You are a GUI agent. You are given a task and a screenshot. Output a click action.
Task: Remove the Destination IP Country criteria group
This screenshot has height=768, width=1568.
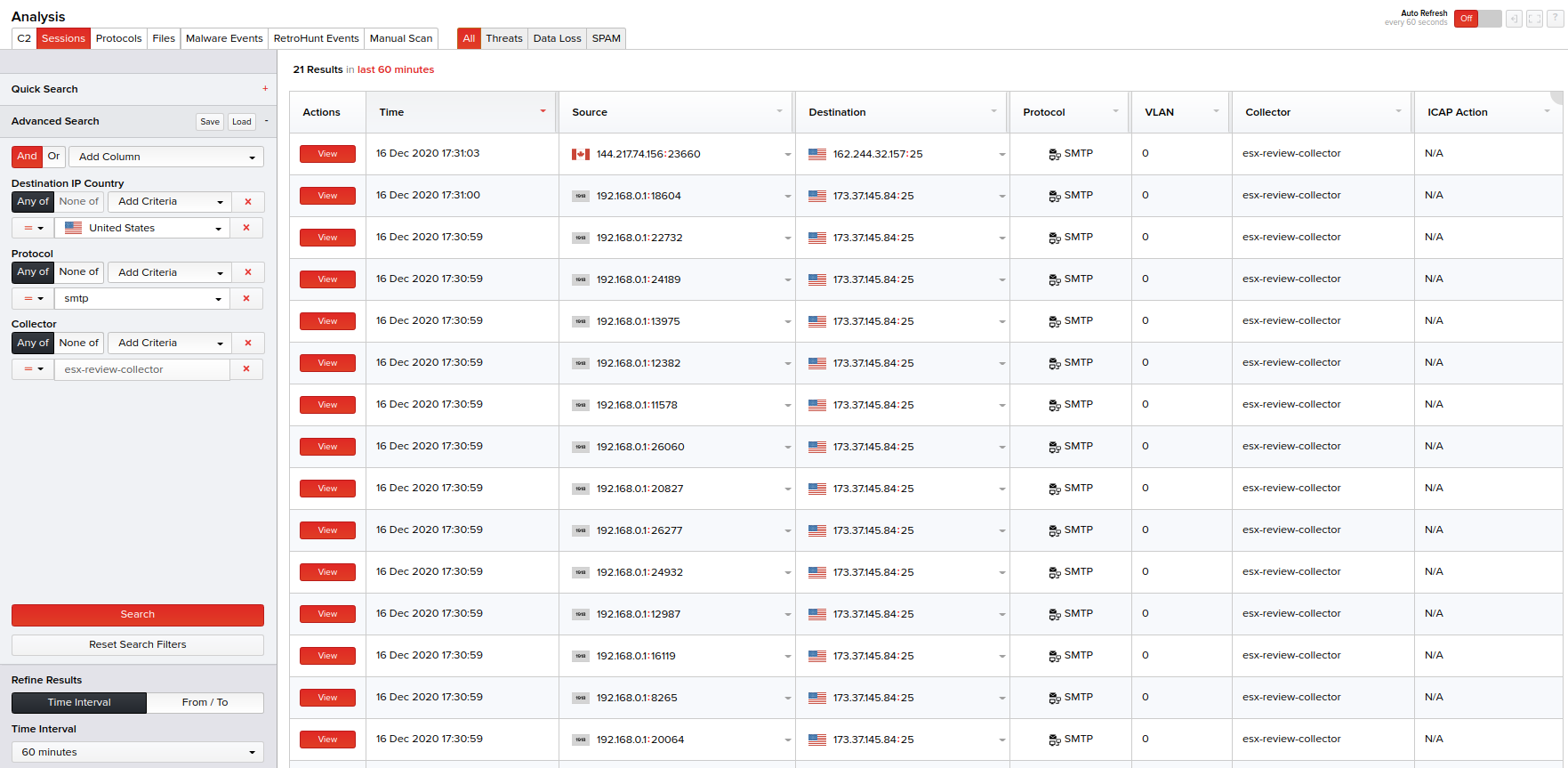coord(248,202)
